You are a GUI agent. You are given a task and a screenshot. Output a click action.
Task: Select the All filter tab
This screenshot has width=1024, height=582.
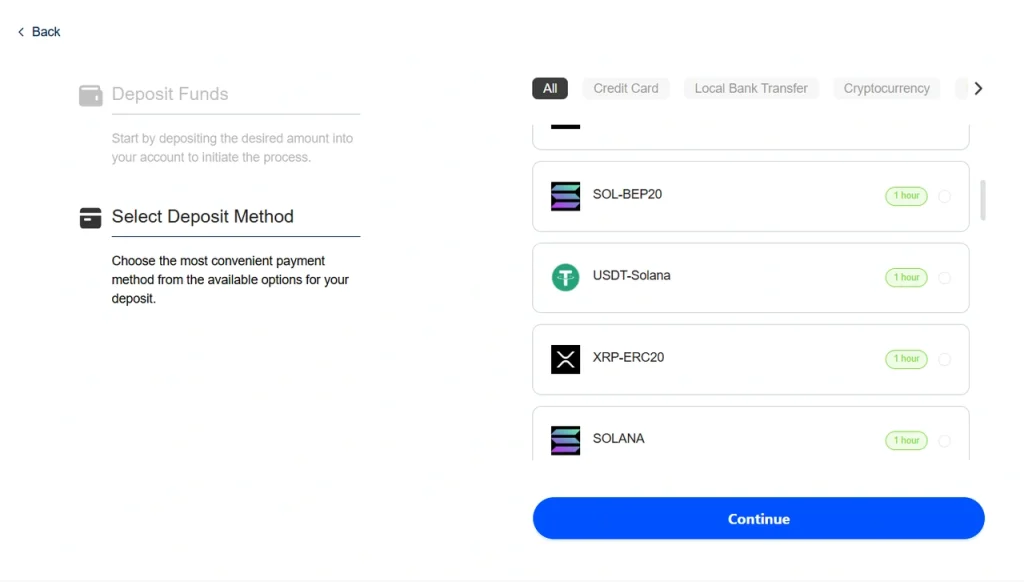550,88
